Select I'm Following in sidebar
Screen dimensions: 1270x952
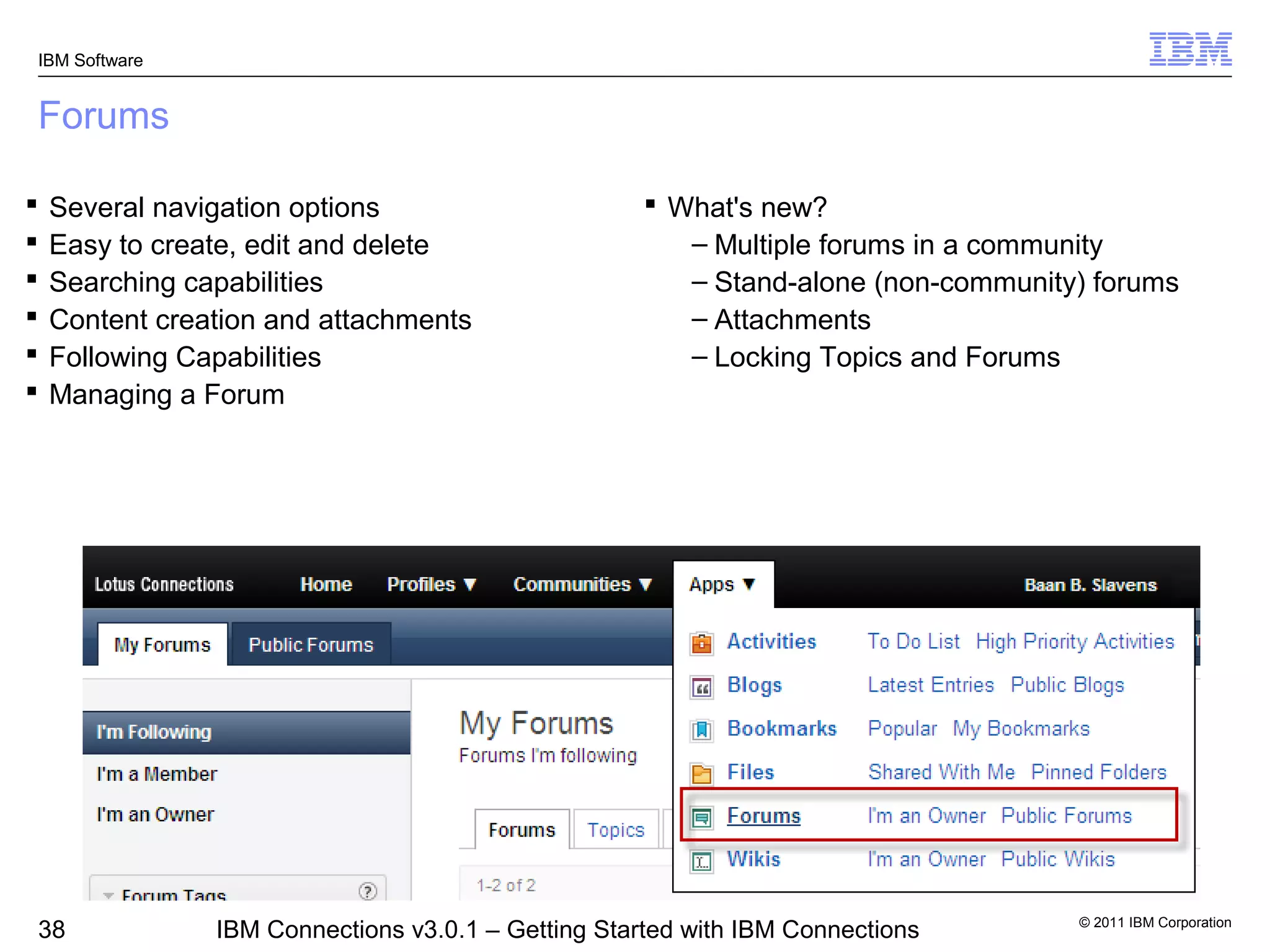[x=246, y=732]
